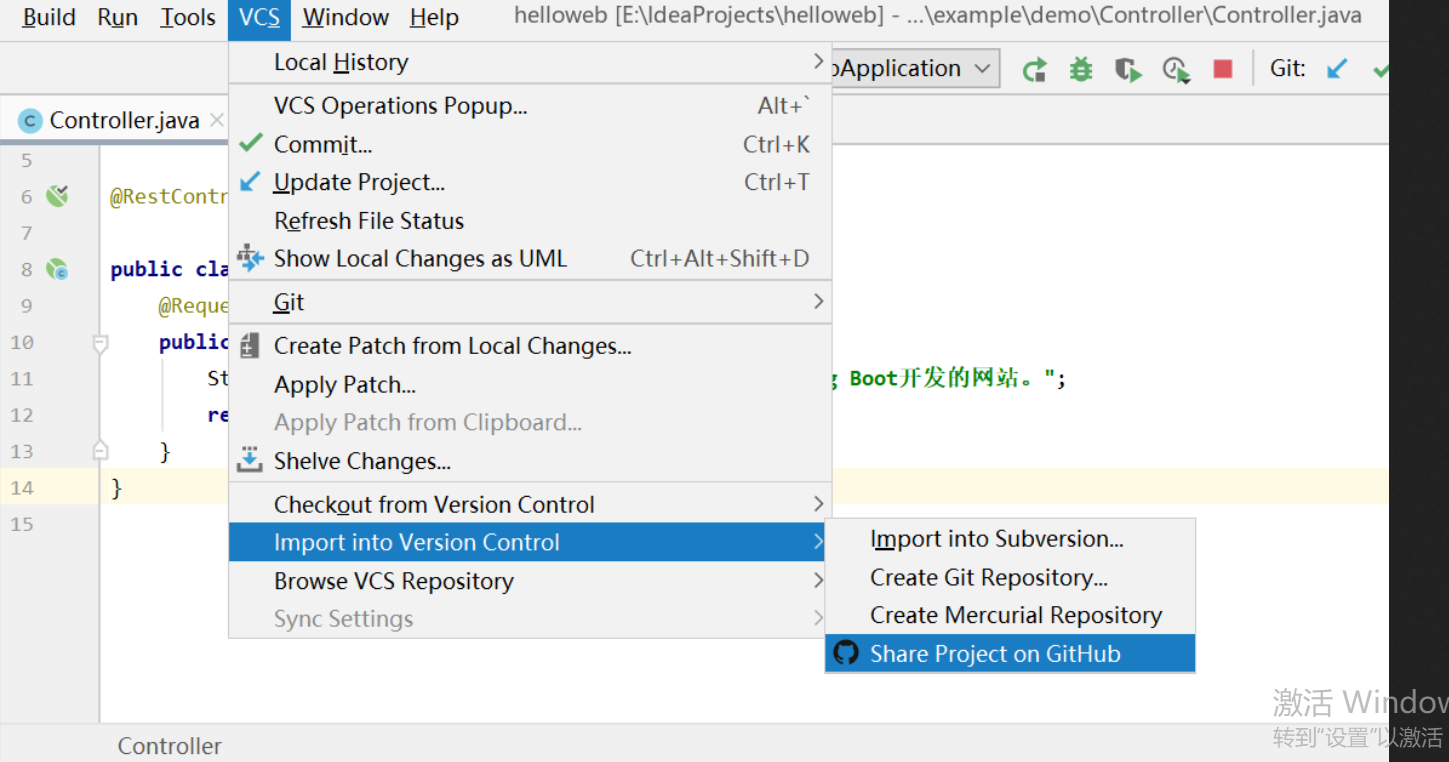Select Apply Patch... menu item
The width and height of the screenshot is (1449, 762).
pos(530,384)
